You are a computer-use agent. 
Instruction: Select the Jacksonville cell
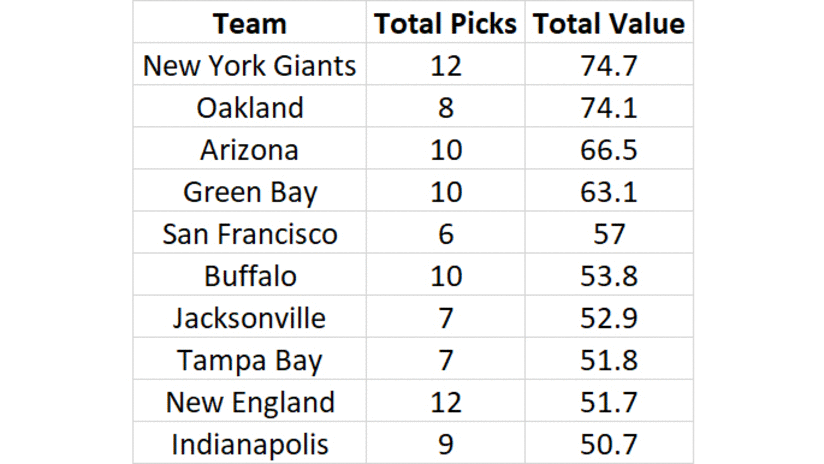[249, 318]
